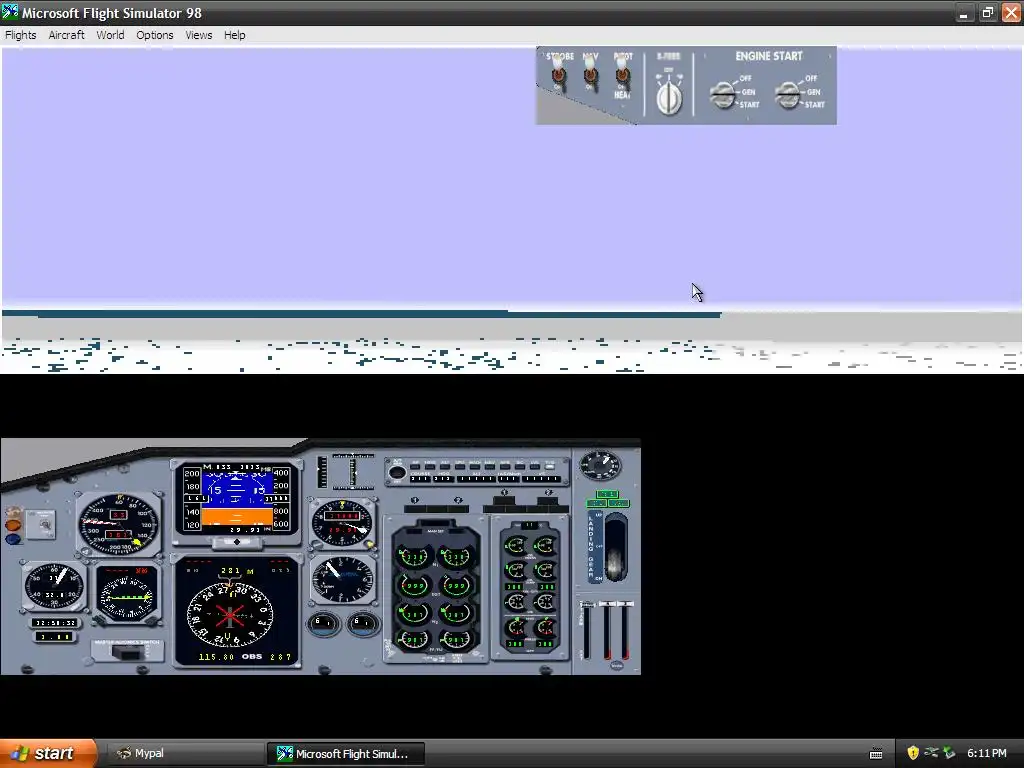
Task: Click the 115.80 frequency on the HSI
Action: coord(216,657)
